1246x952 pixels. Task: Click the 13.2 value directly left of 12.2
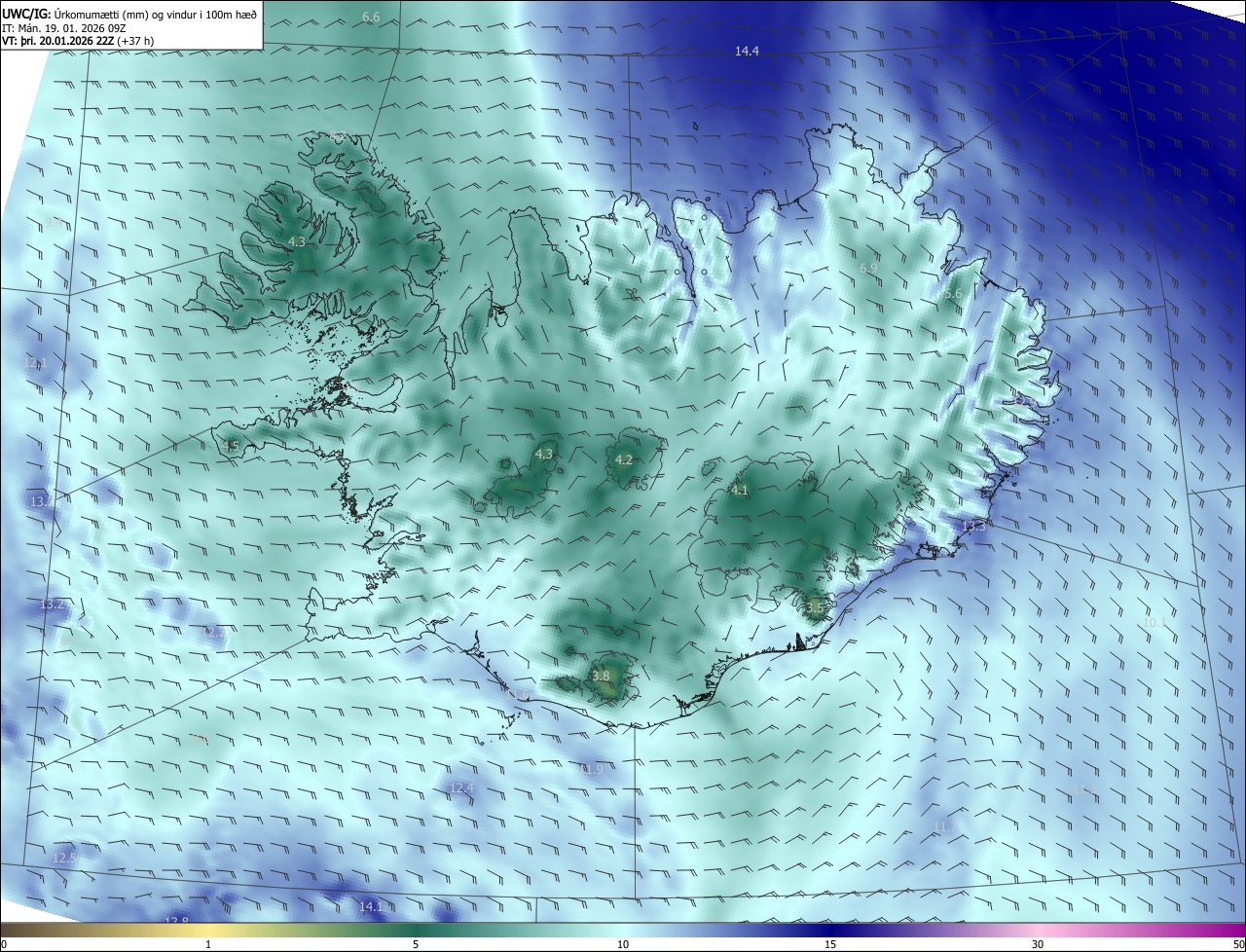coord(53,604)
